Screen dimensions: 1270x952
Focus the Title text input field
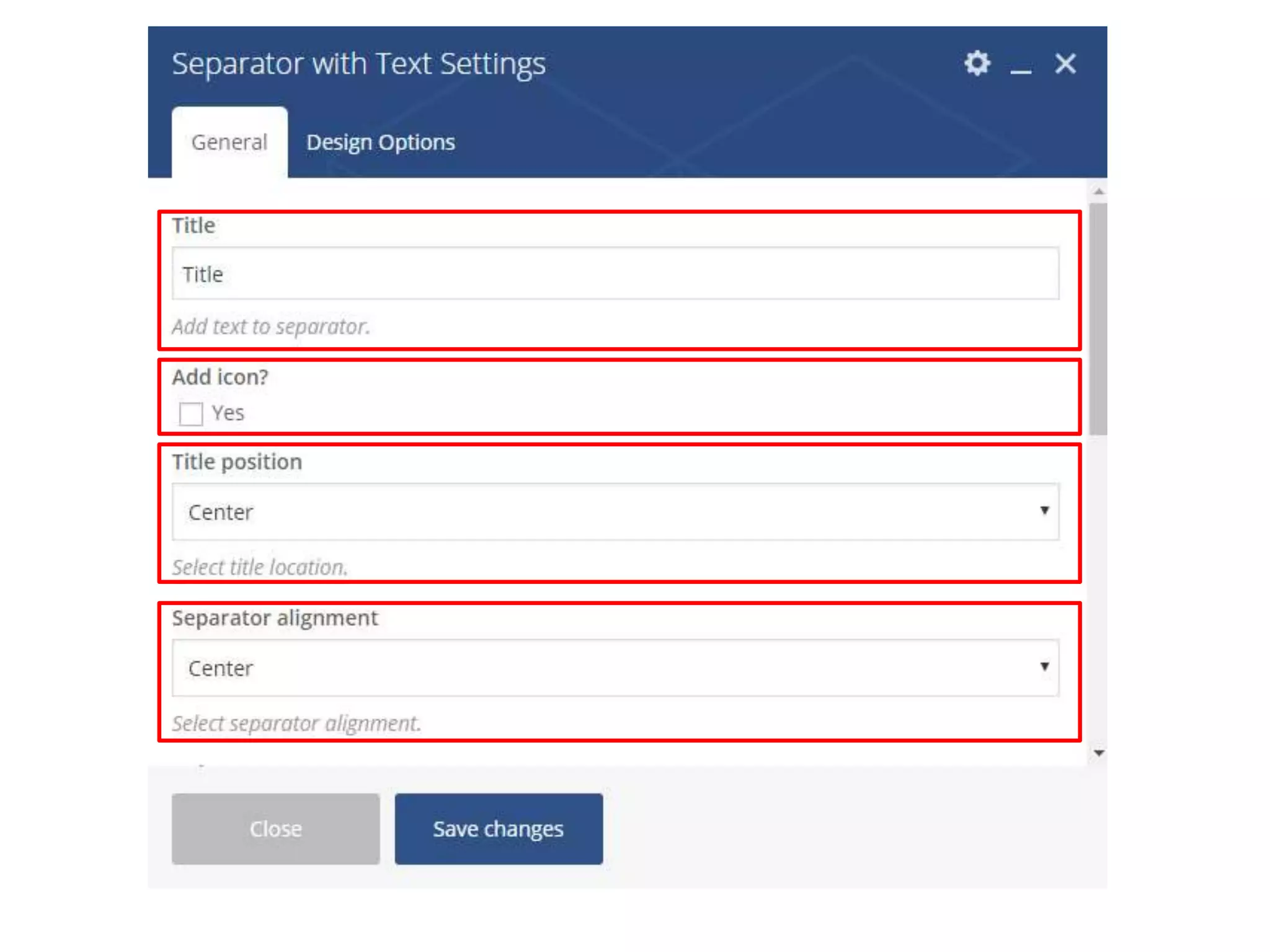click(x=614, y=274)
